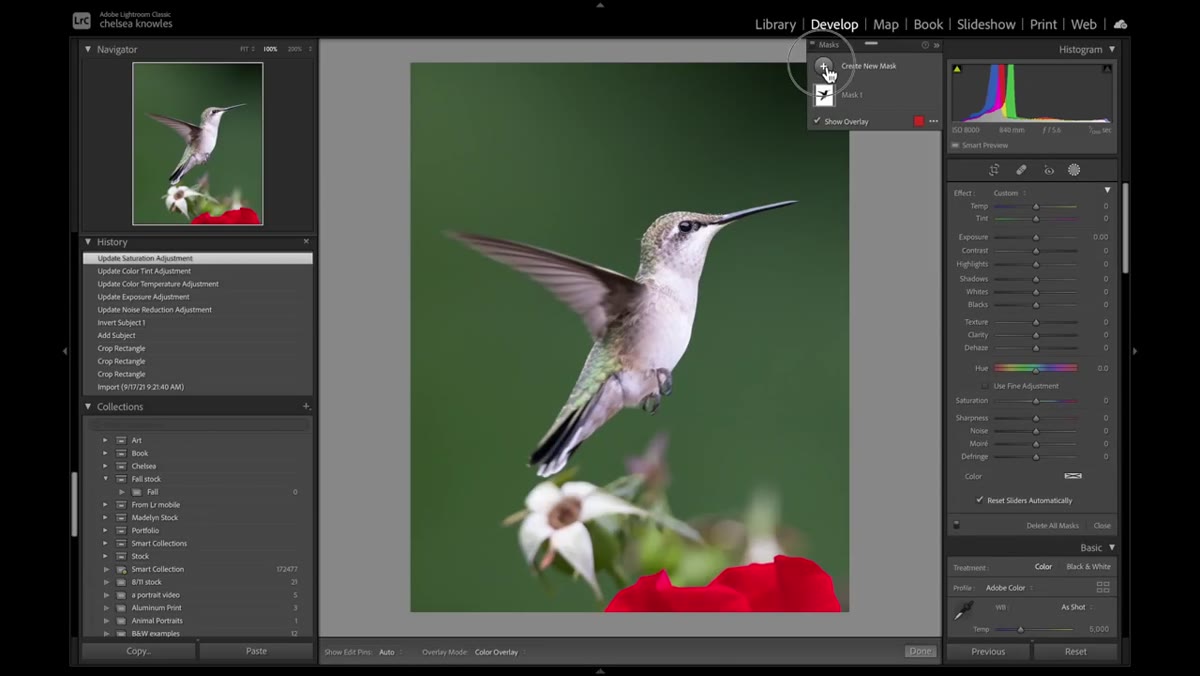
Task: Select the Aluminum Print collection
Action: 156,608
